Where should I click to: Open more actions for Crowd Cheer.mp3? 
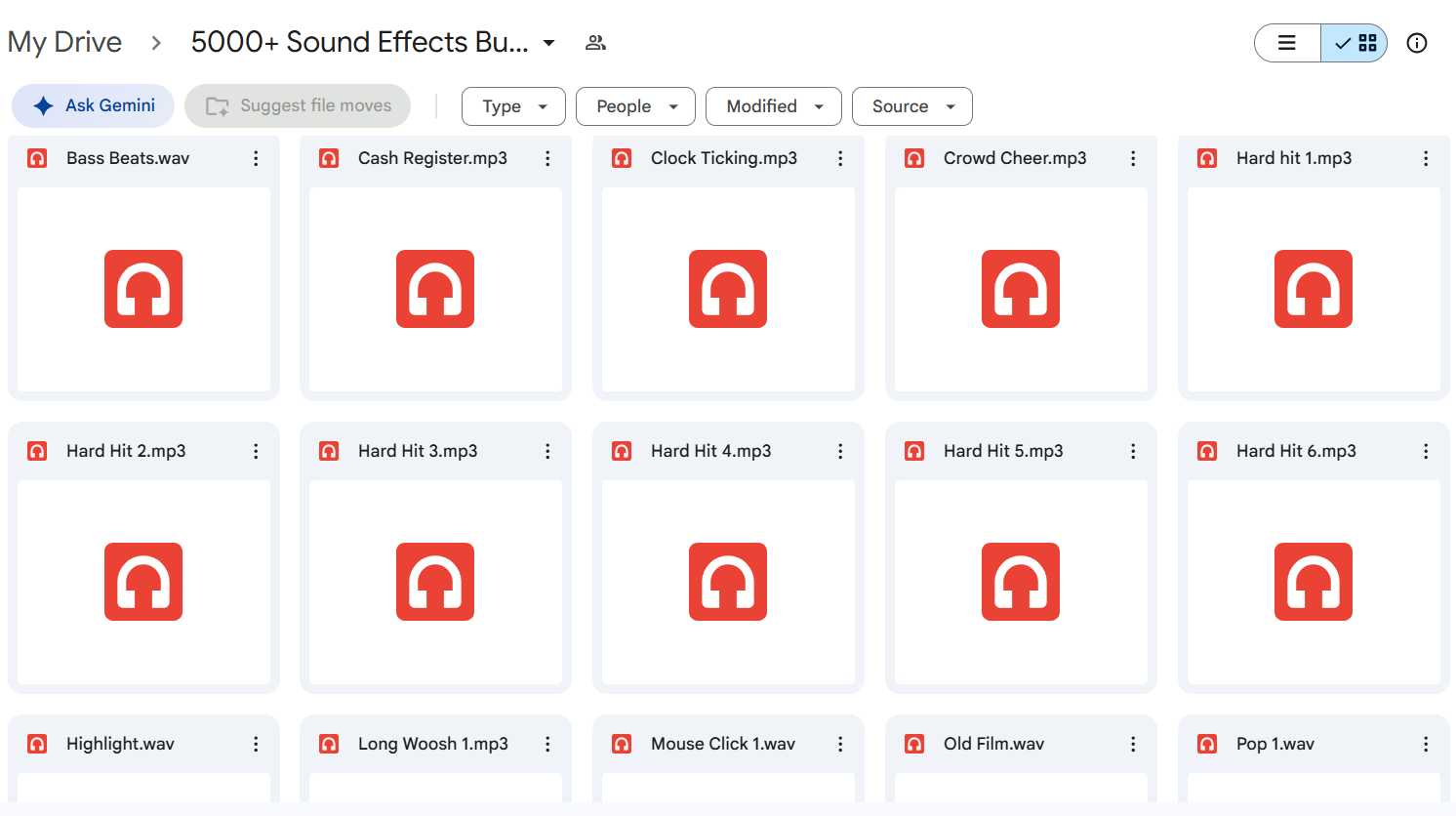click(x=1133, y=158)
